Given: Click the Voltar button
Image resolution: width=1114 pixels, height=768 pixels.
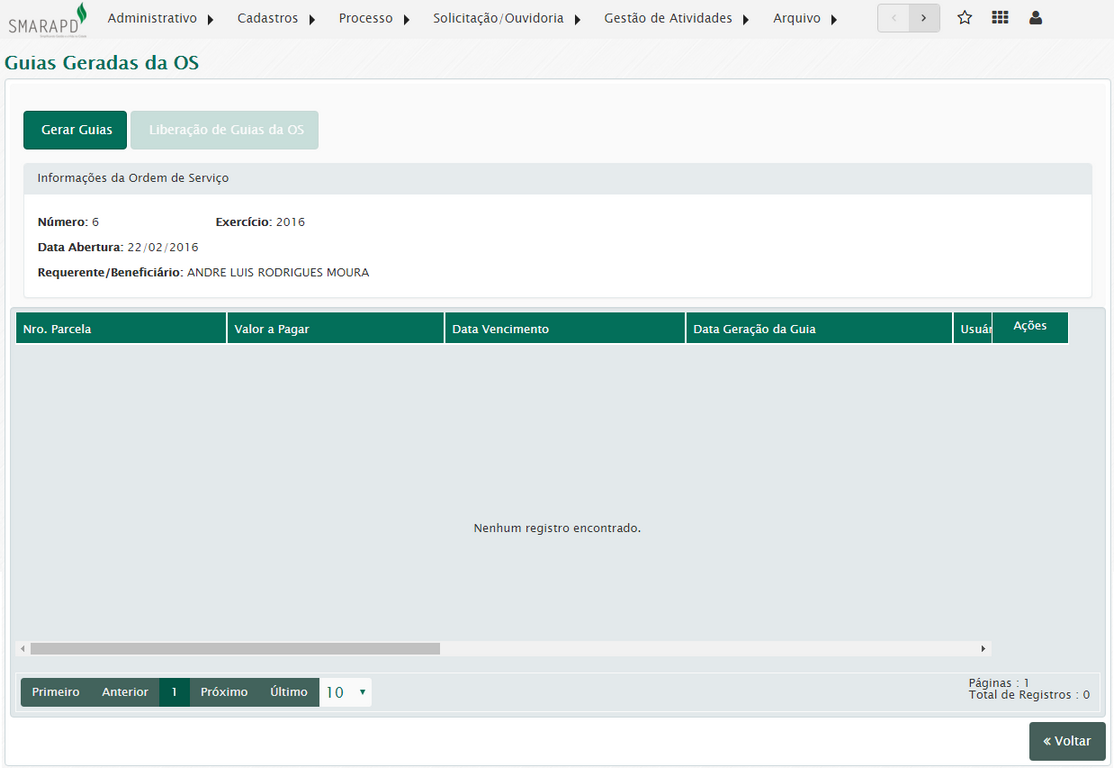Looking at the screenshot, I should click(1067, 741).
